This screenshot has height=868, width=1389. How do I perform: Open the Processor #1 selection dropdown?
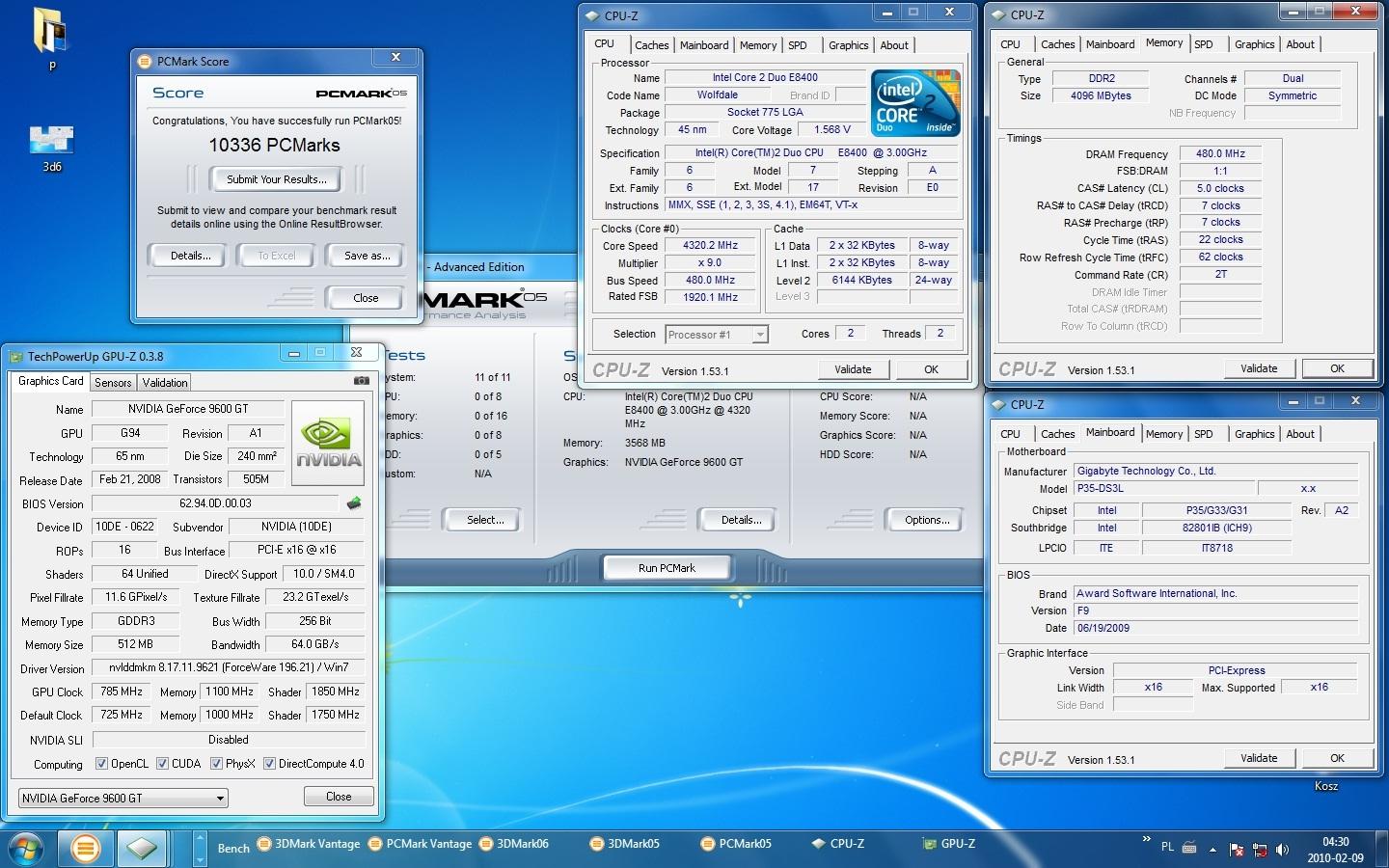click(716, 335)
